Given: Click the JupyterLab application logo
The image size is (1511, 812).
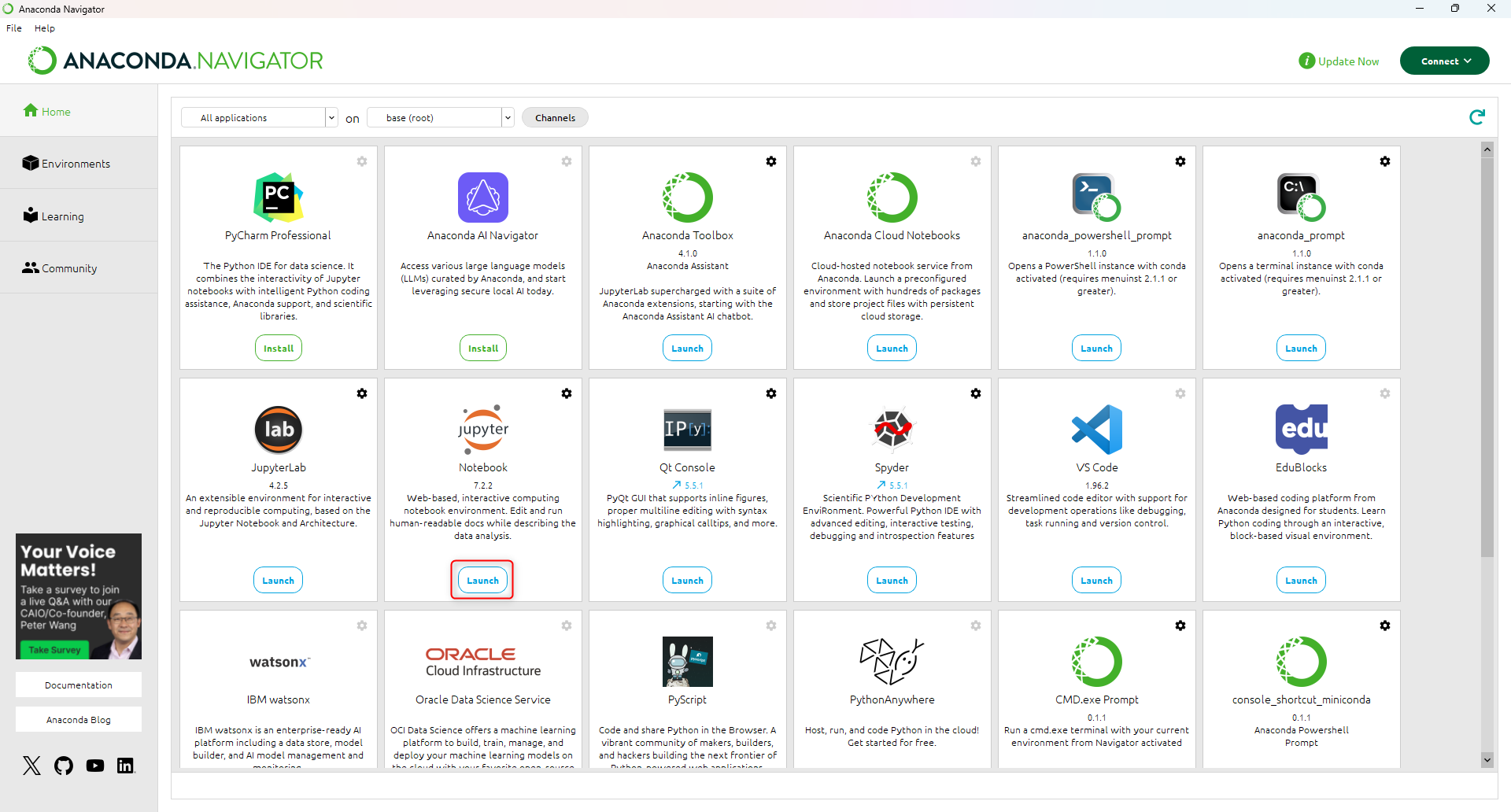Looking at the screenshot, I should coord(279,430).
